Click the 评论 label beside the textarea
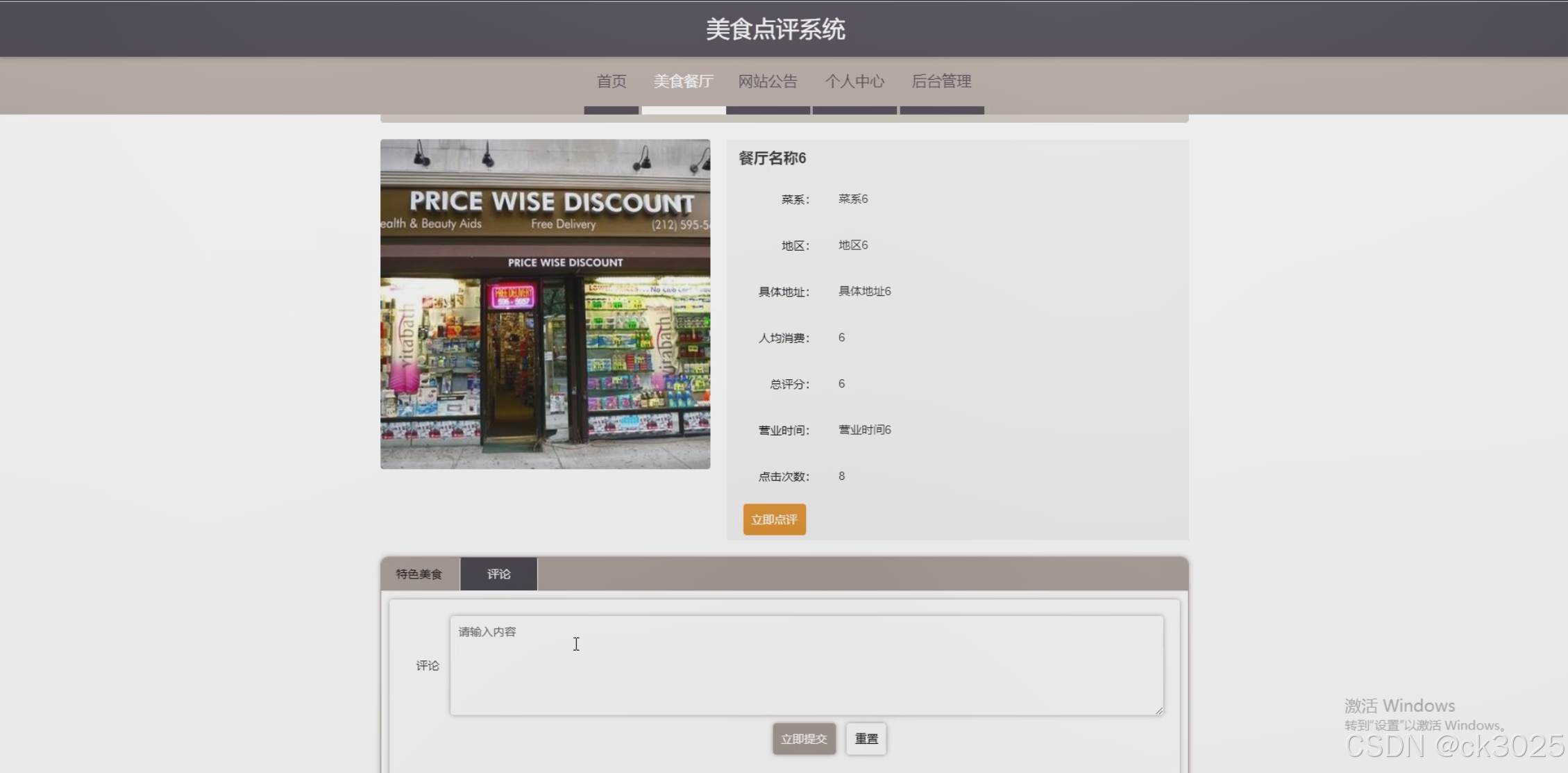The image size is (1568, 773). click(x=428, y=665)
